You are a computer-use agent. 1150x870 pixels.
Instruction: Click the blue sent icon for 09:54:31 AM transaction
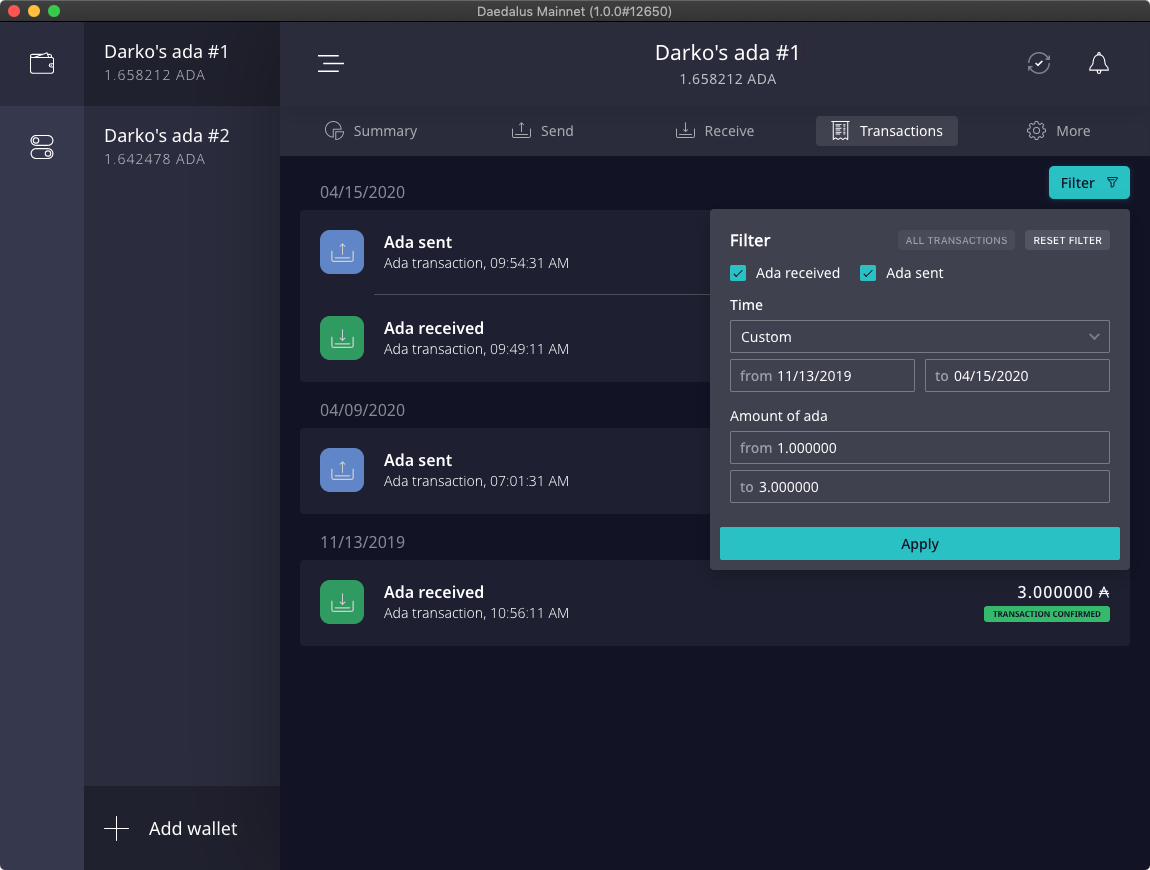point(342,252)
